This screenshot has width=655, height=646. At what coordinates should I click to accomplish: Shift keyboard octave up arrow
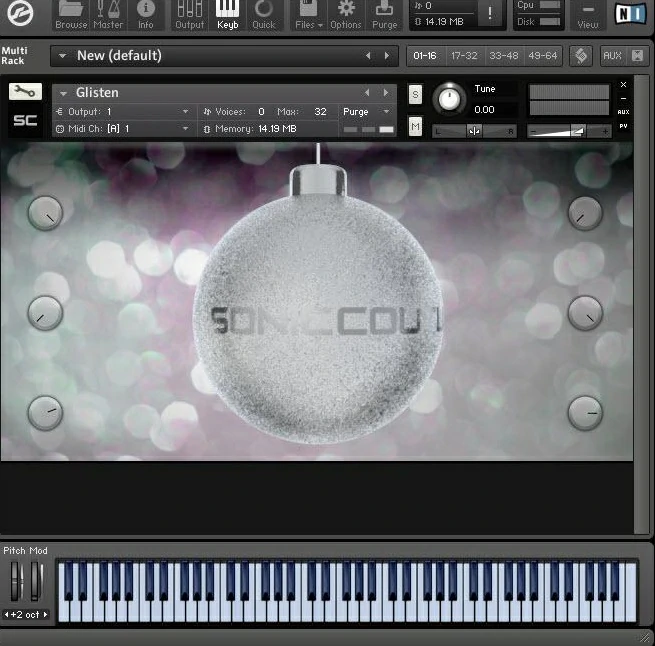[x=46, y=614]
